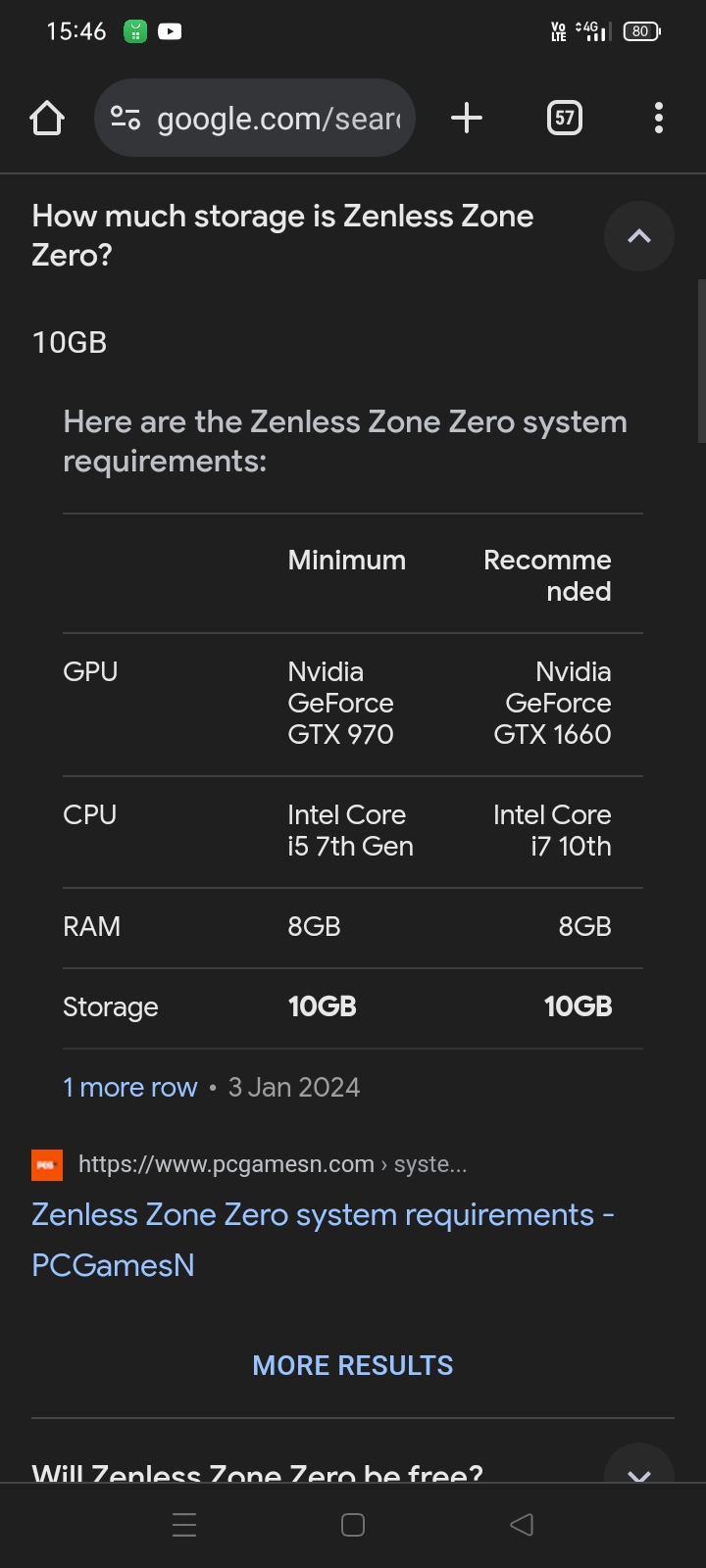Open tab switcher showing 57 tabs
Screen dimensions: 706x1568
coord(564,119)
